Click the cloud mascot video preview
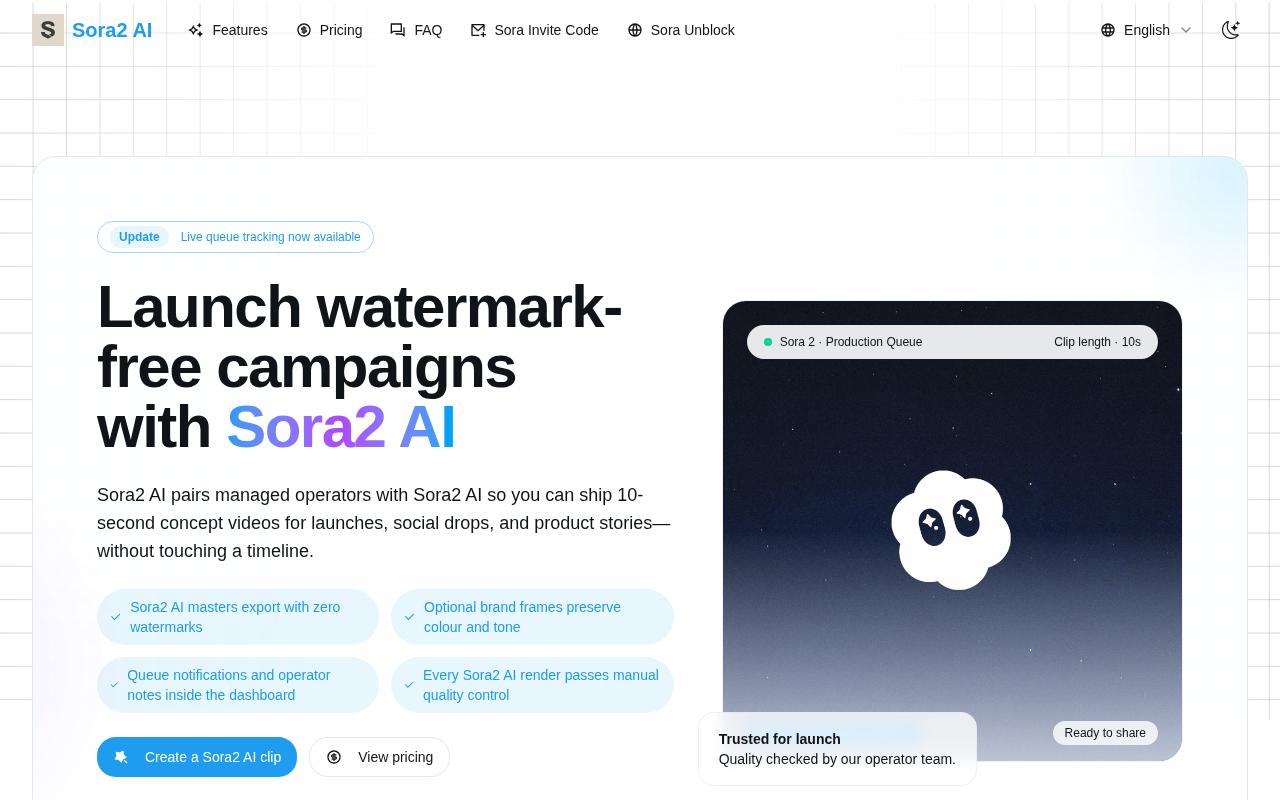This screenshot has width=1280, height=800. click(x=952, y=530)
